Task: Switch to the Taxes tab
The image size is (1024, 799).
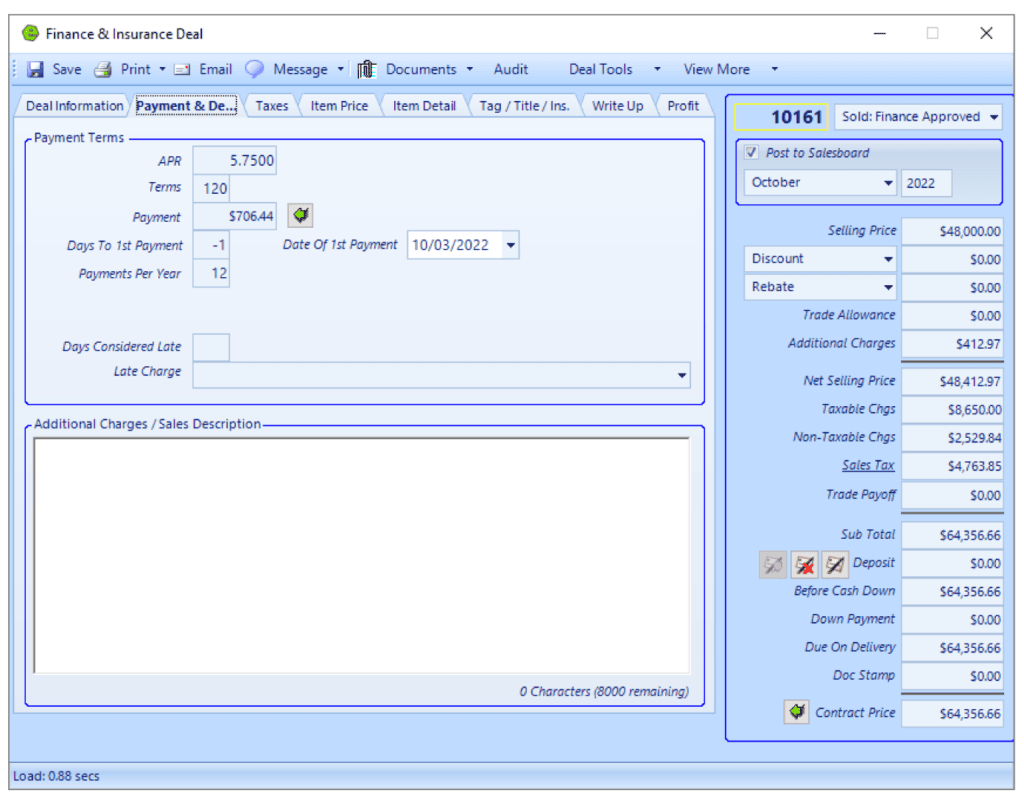Action: (x=271, y=104)
